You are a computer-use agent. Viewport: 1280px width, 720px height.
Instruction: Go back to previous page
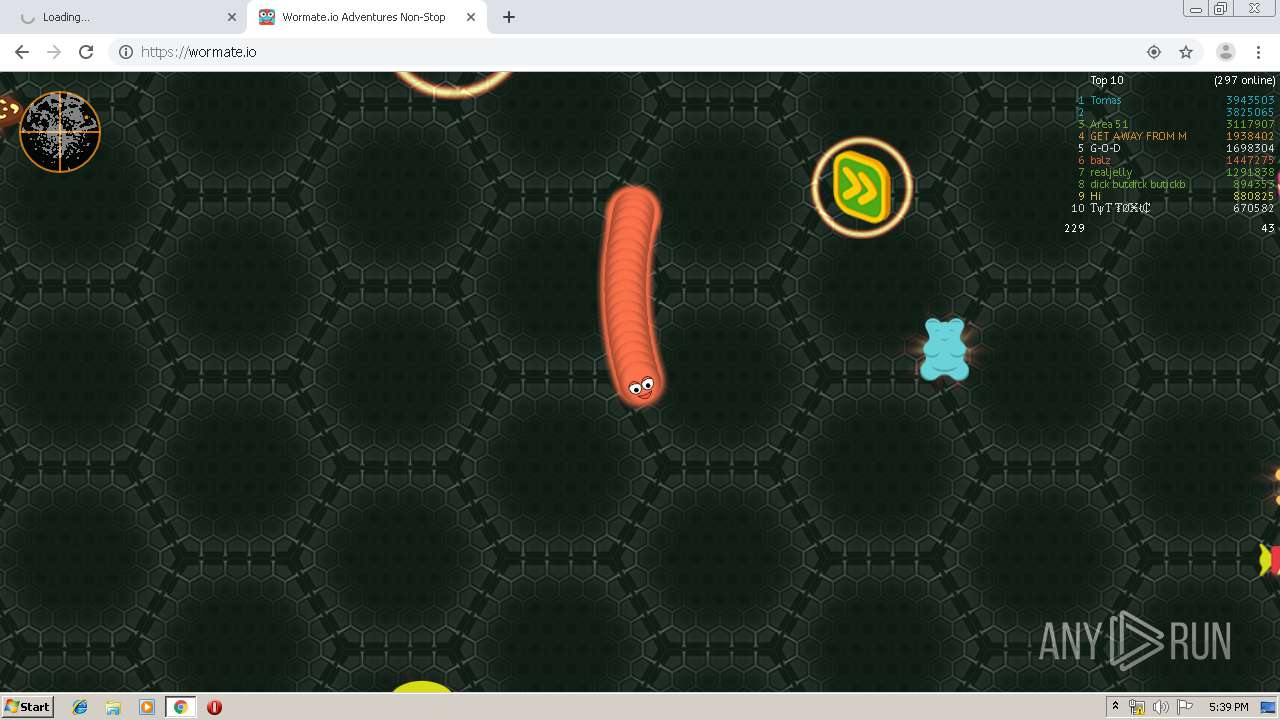point(22,52)
